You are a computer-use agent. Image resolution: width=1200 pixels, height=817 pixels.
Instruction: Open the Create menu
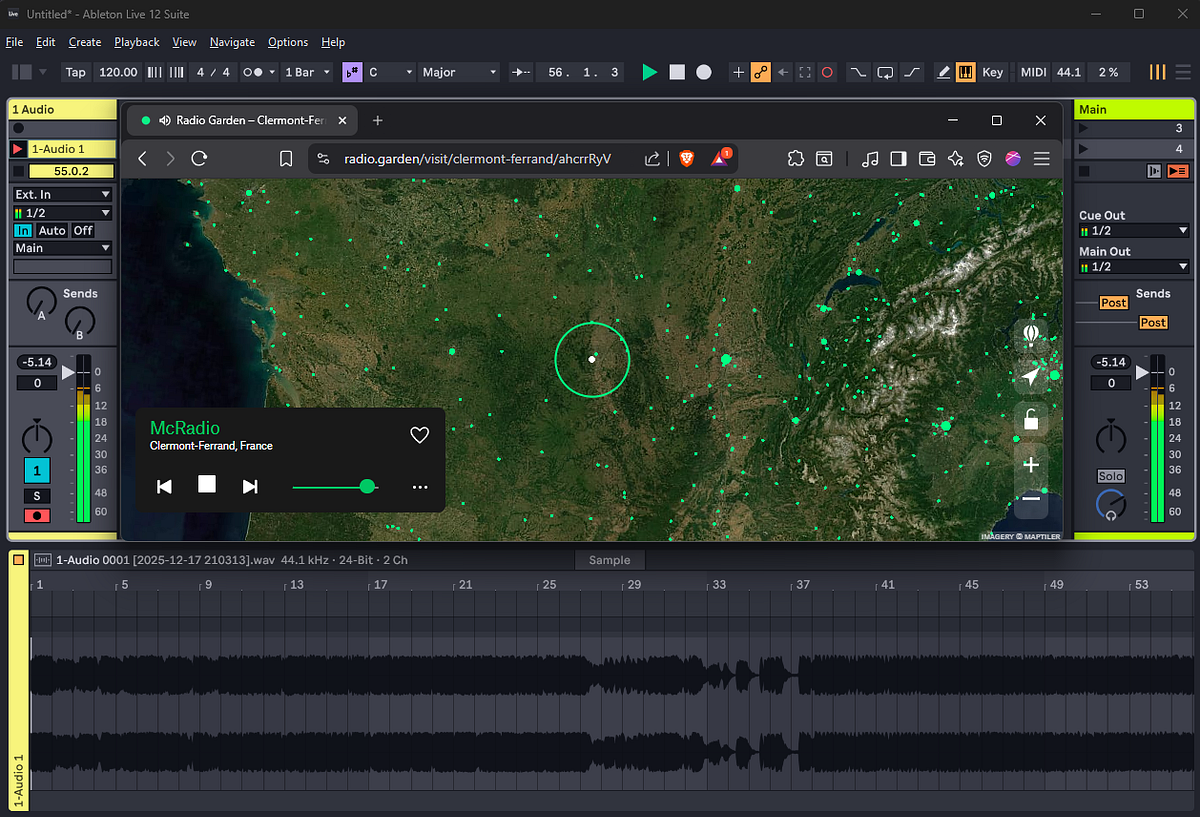pyautogui.click(x=85, y=42)
